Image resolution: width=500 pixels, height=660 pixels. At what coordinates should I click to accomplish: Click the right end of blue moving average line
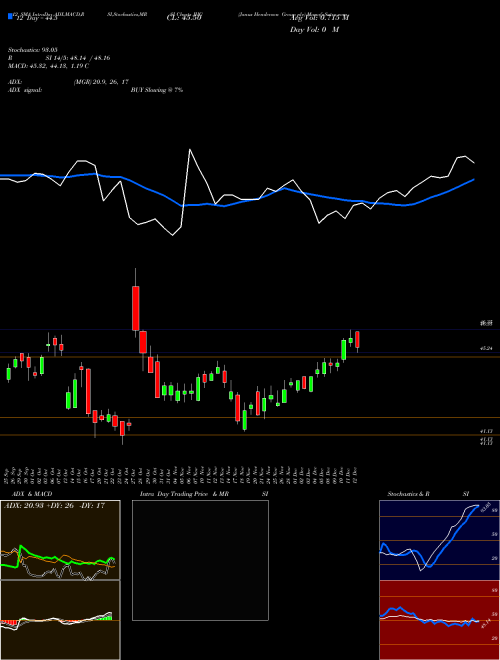474,179
